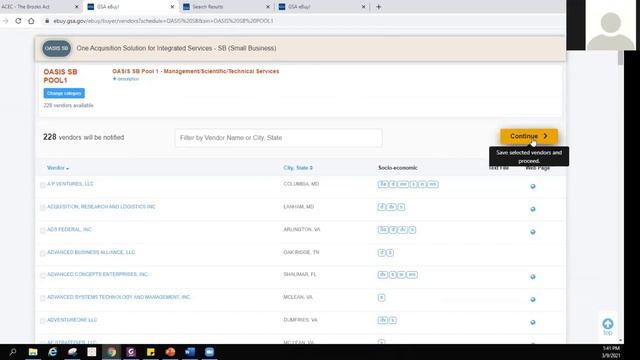Click the browser address bar URL
Screen dimensions: 640x360
(x=163, y=21)
